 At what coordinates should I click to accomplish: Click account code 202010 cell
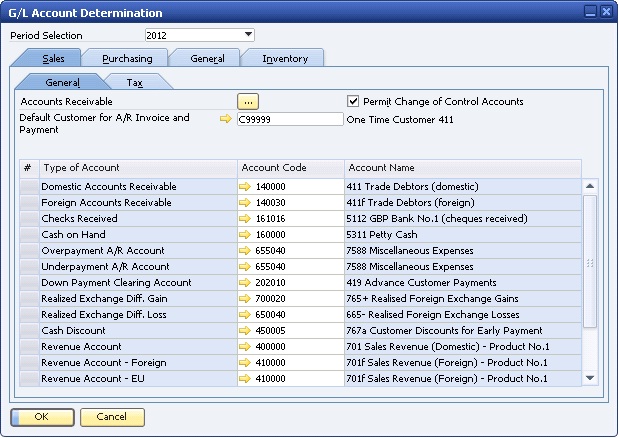click(291, 283)
